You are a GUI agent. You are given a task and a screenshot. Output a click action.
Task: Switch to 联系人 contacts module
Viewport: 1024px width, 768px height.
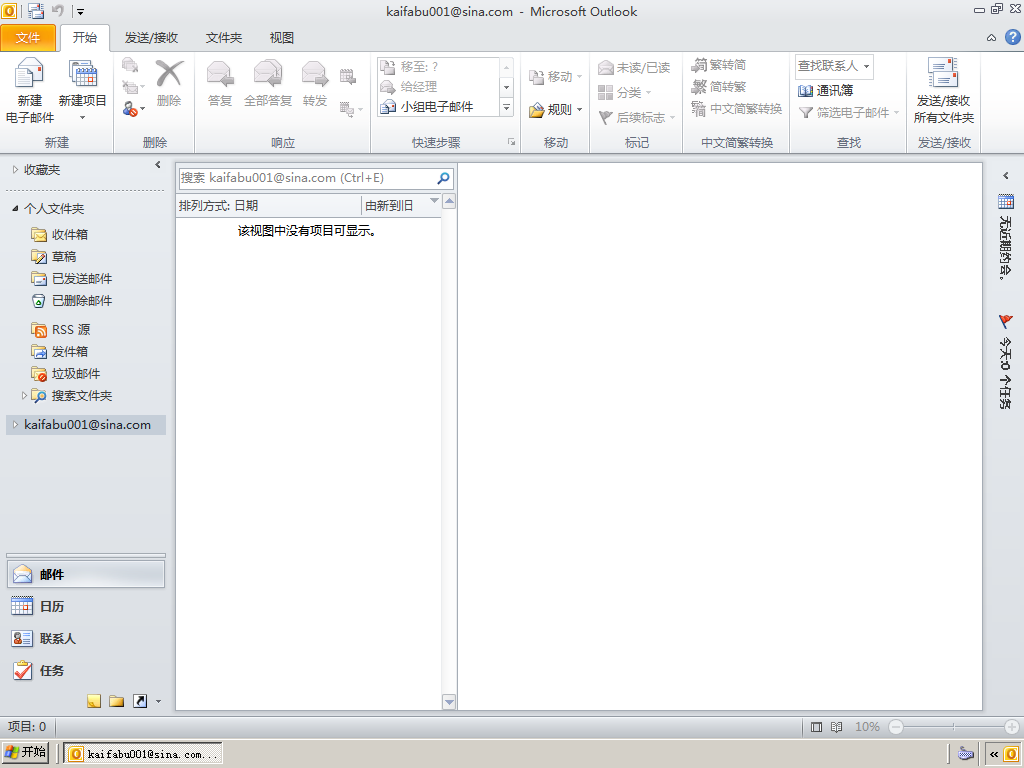[x=86, y=639]
